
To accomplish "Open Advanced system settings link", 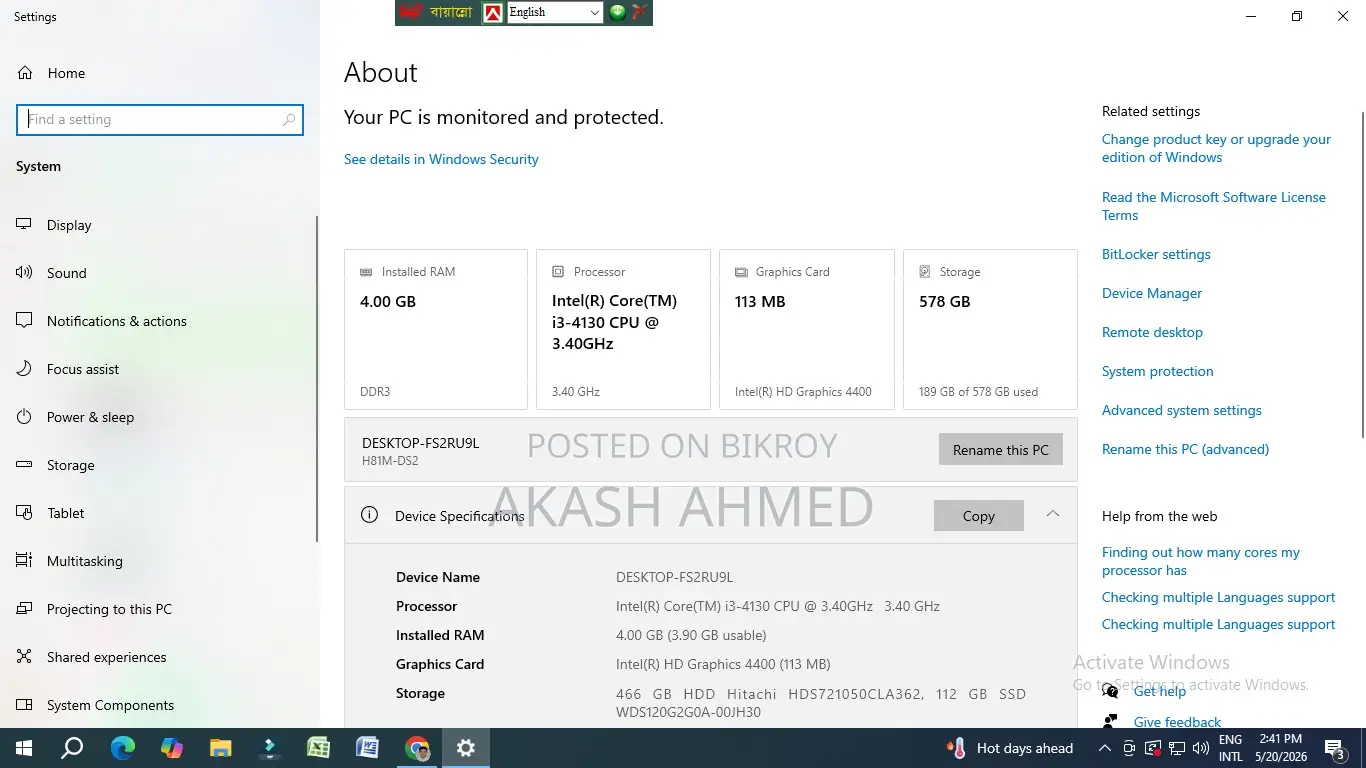I will 1181,410.
